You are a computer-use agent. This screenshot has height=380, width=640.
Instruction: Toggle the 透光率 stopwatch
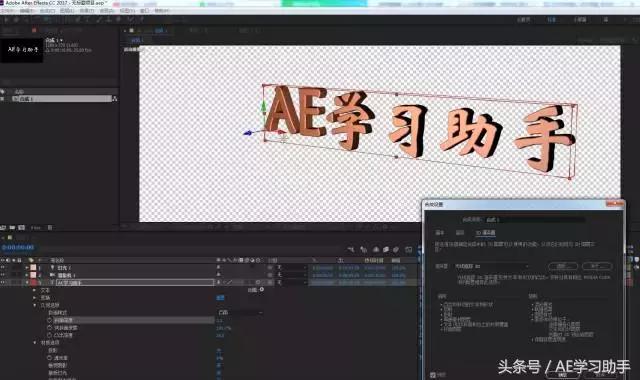[49, 358]
